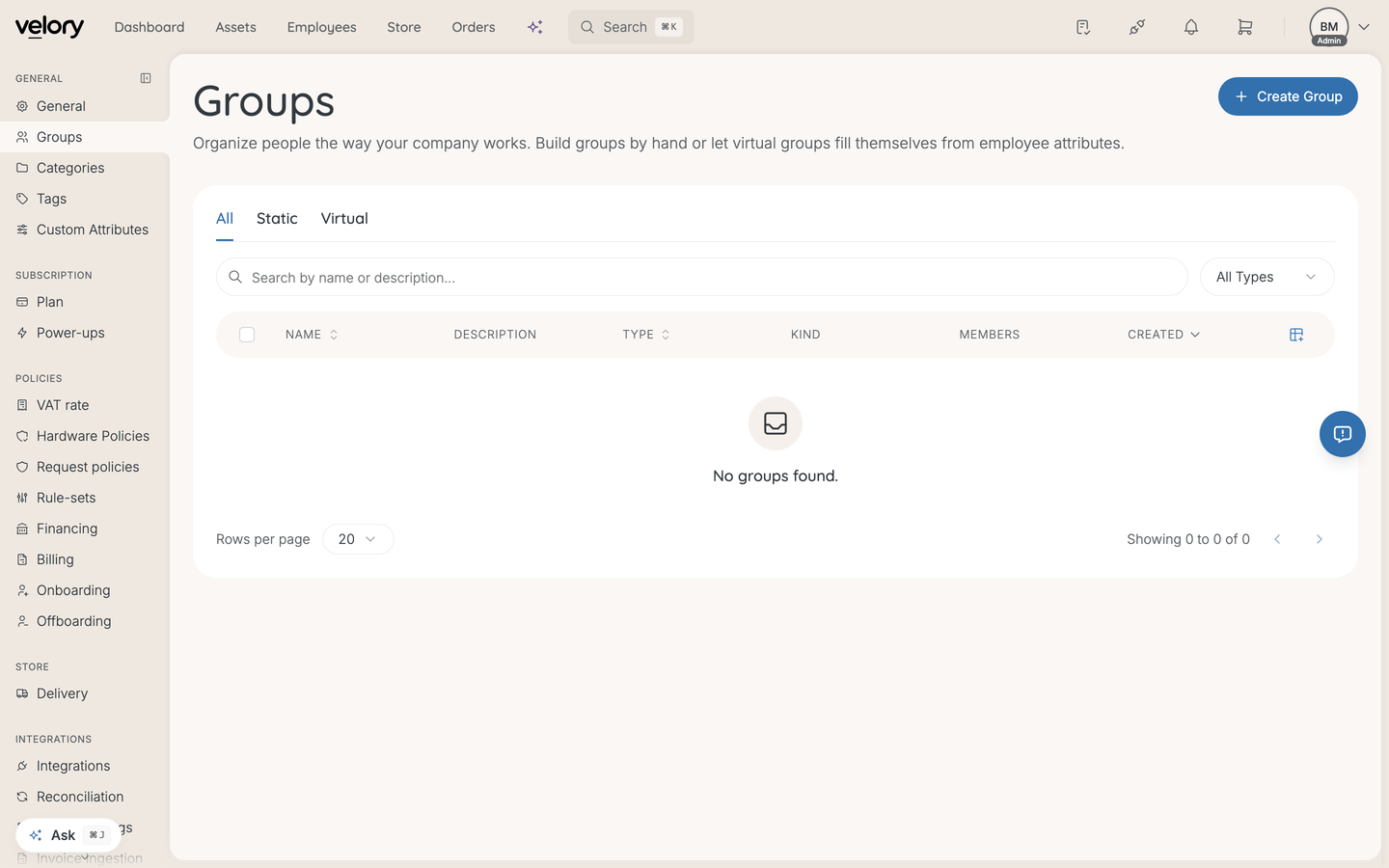The height and width of the screenshot is (868, 1389).
Task: Collapse the sidebar panel icon
Action: [146, 78]
